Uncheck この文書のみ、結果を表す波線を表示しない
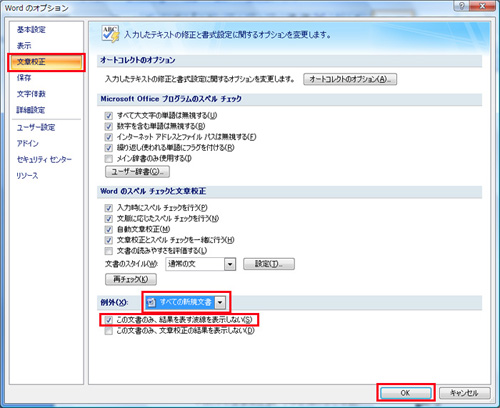This screenshot has width=500, height=408. point(109,320)
